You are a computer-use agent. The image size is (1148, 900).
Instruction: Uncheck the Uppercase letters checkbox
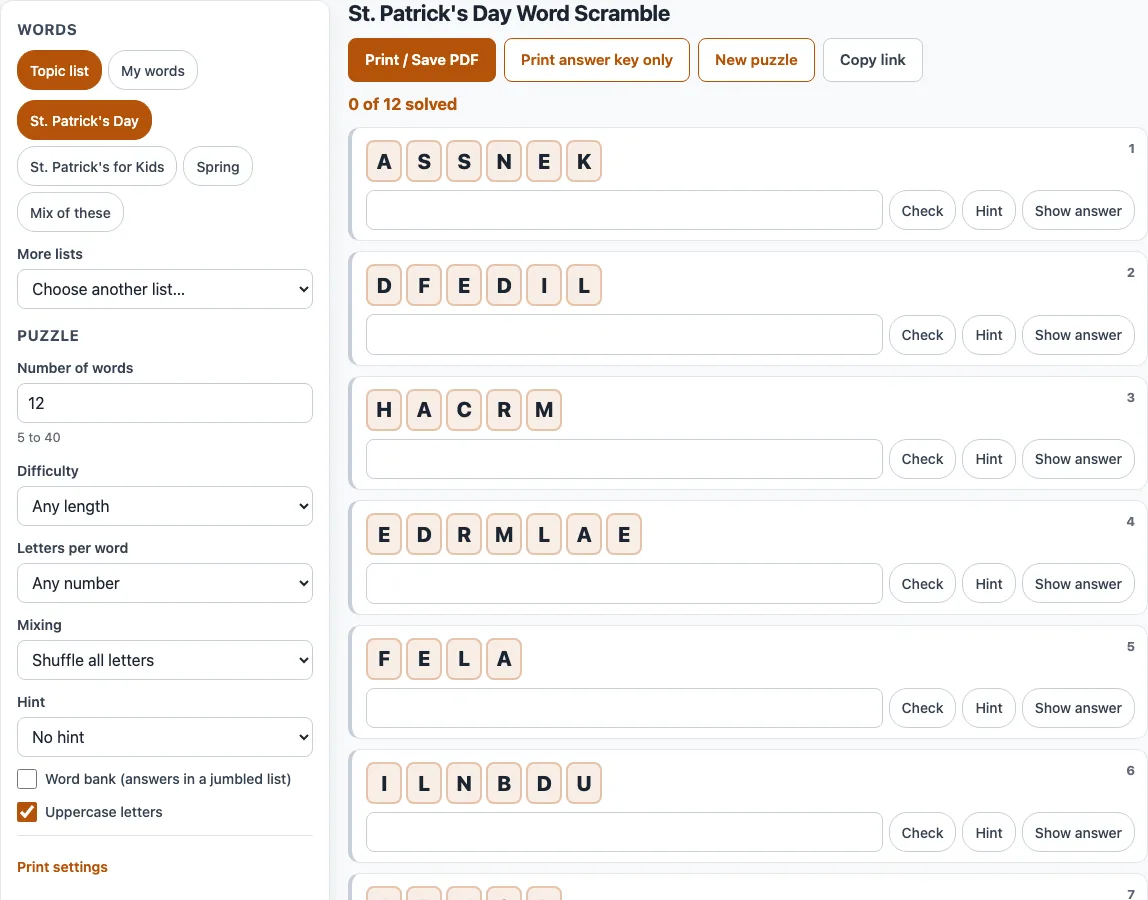tap(27, 812)
